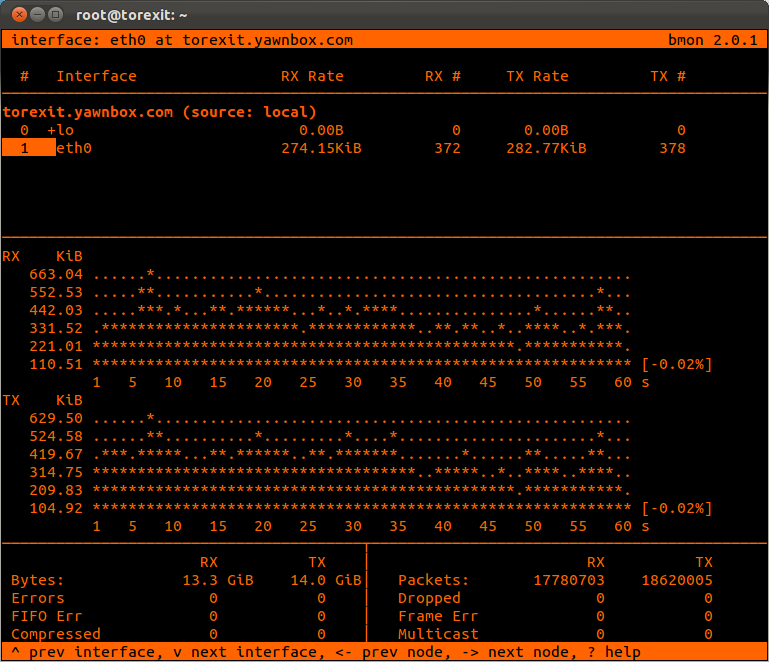This screenshot has height=662, width=769.
Task: Maximize the terminal window
Action: pos(55,15)
